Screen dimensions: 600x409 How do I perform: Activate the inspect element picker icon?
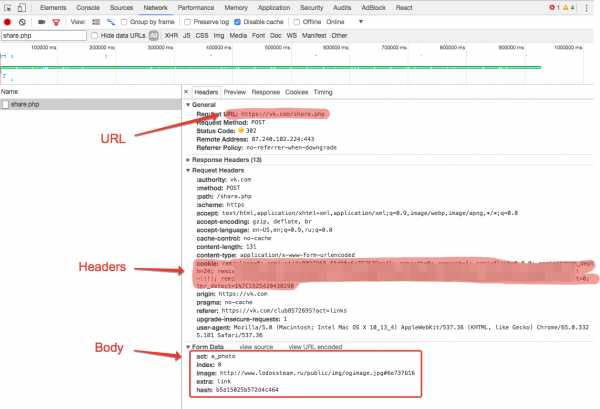click(8, 7)
